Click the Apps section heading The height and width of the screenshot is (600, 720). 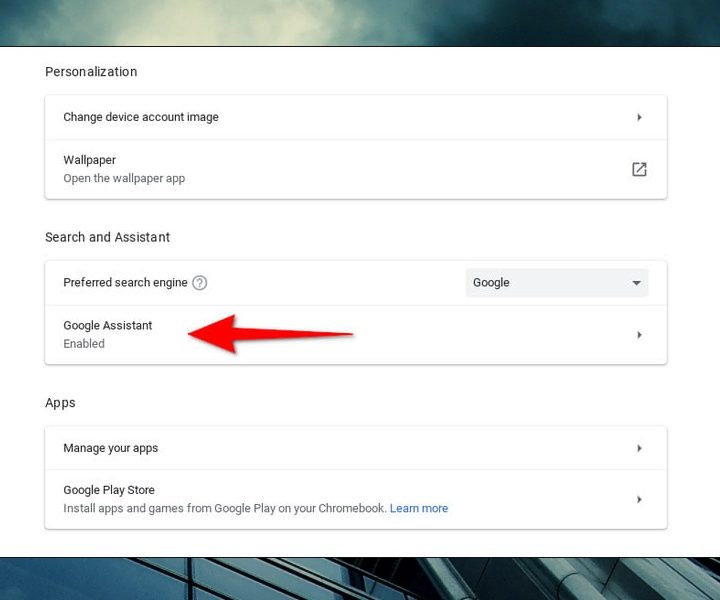[x=60, y=403]
